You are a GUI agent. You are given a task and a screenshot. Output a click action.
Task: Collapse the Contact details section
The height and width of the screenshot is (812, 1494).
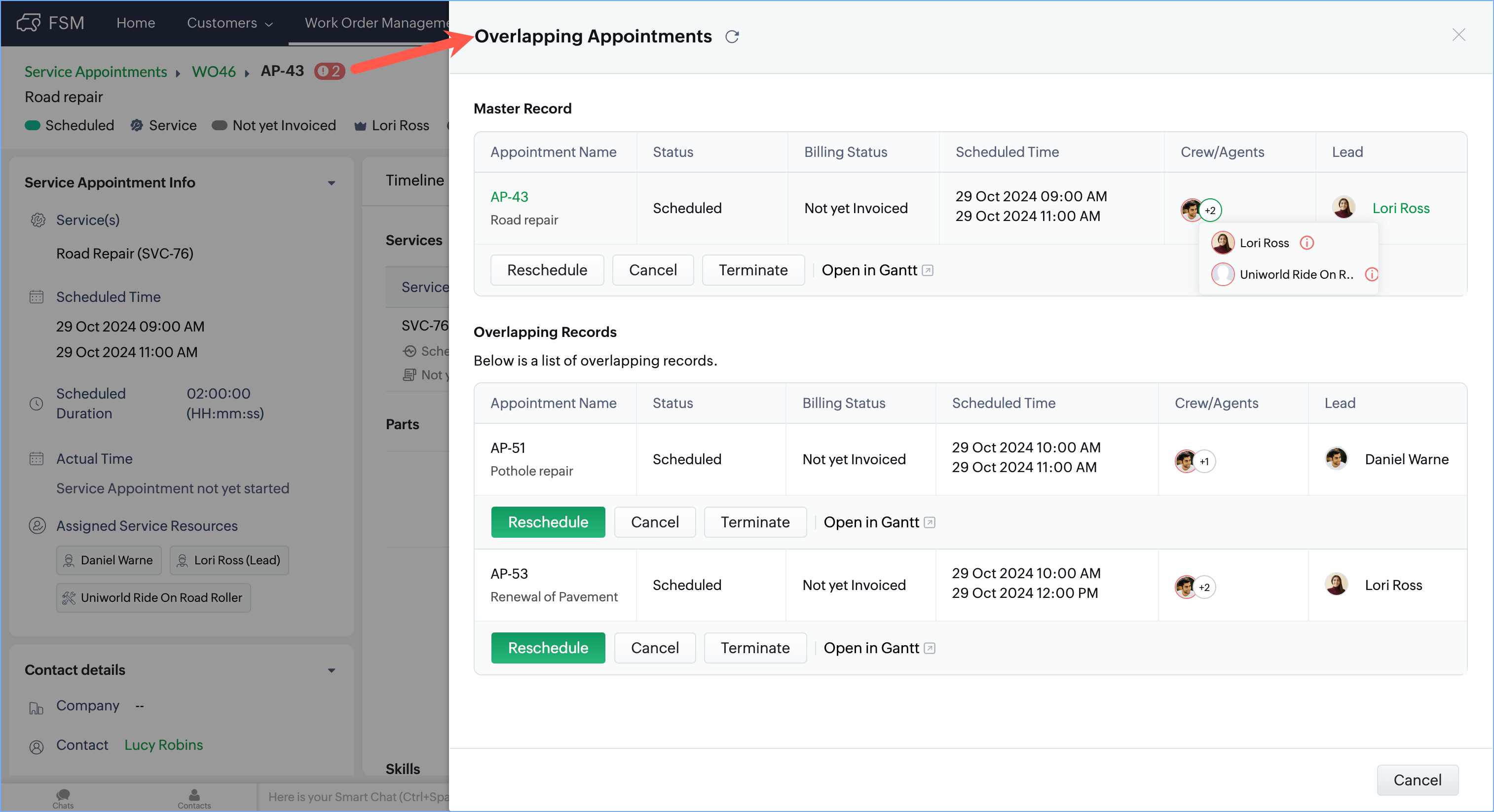coord(331,670)
